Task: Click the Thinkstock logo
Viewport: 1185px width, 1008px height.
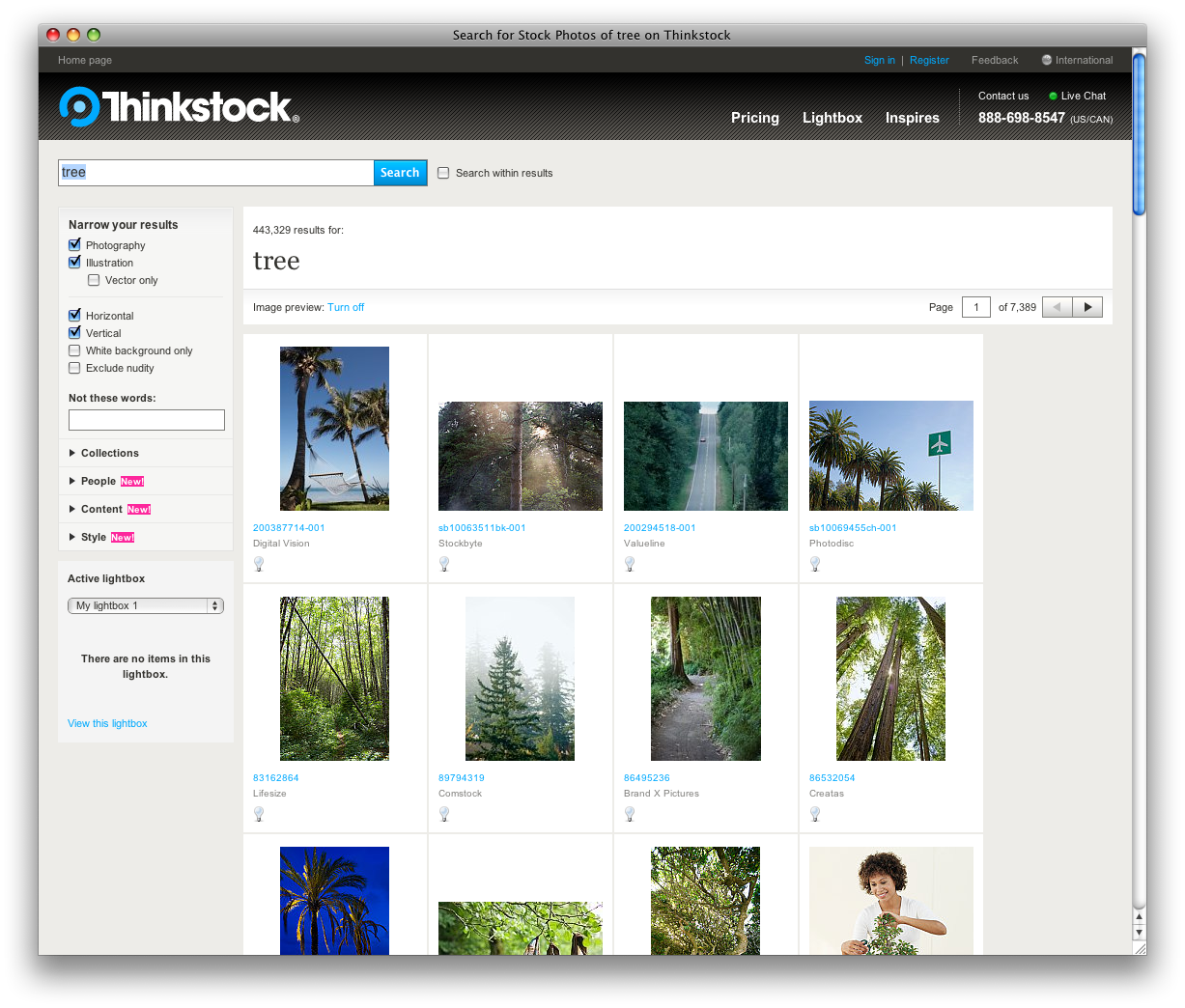Action: coord(179,107)
